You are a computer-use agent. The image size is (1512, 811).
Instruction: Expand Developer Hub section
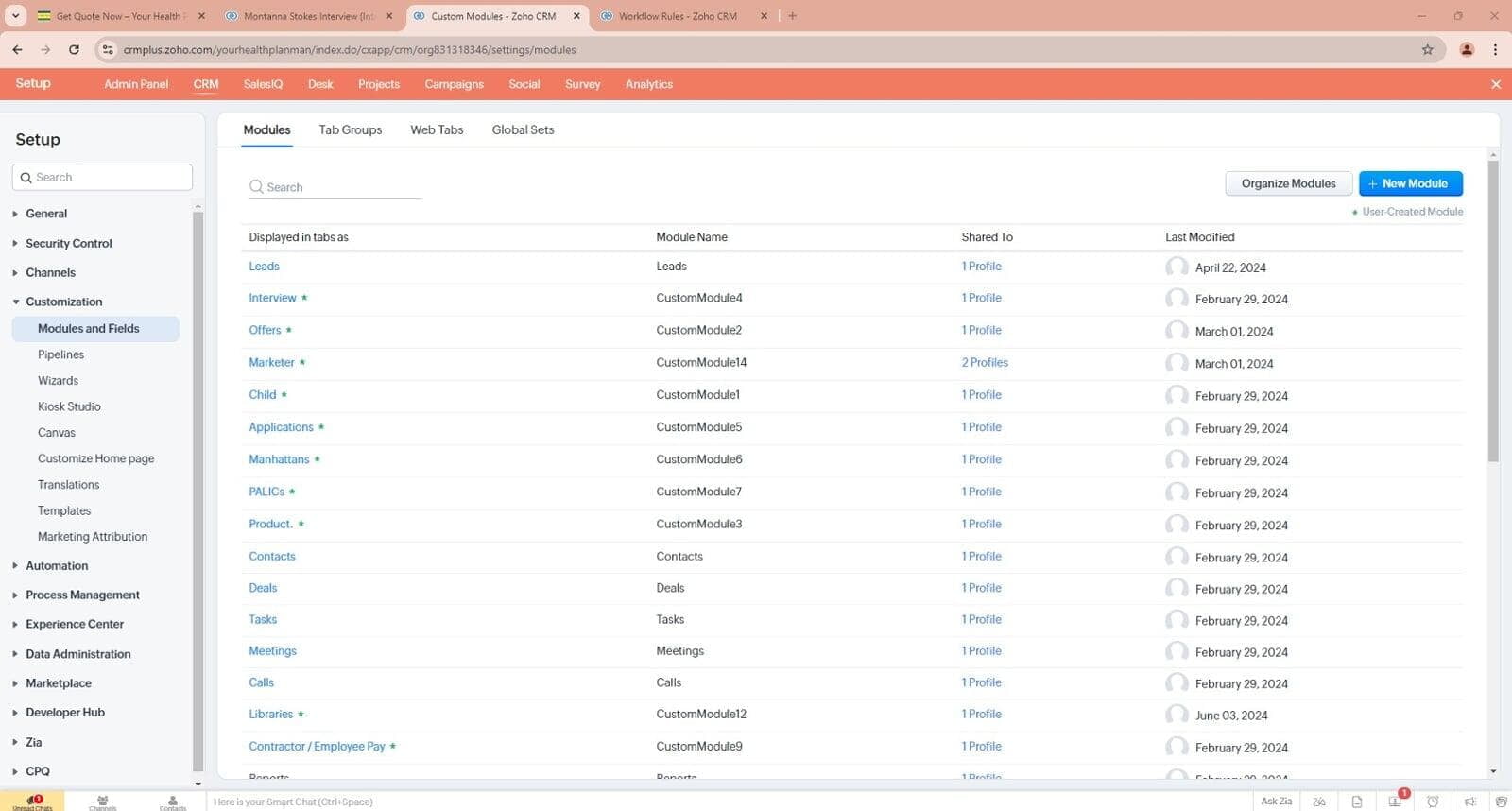[x=65, y=712]
